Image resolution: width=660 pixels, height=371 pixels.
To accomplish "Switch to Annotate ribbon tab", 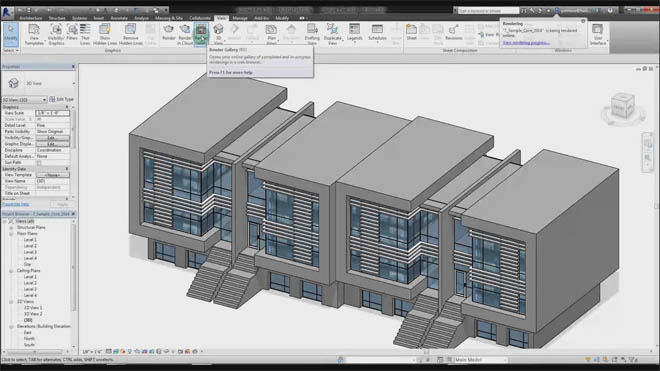I will 119,18.
